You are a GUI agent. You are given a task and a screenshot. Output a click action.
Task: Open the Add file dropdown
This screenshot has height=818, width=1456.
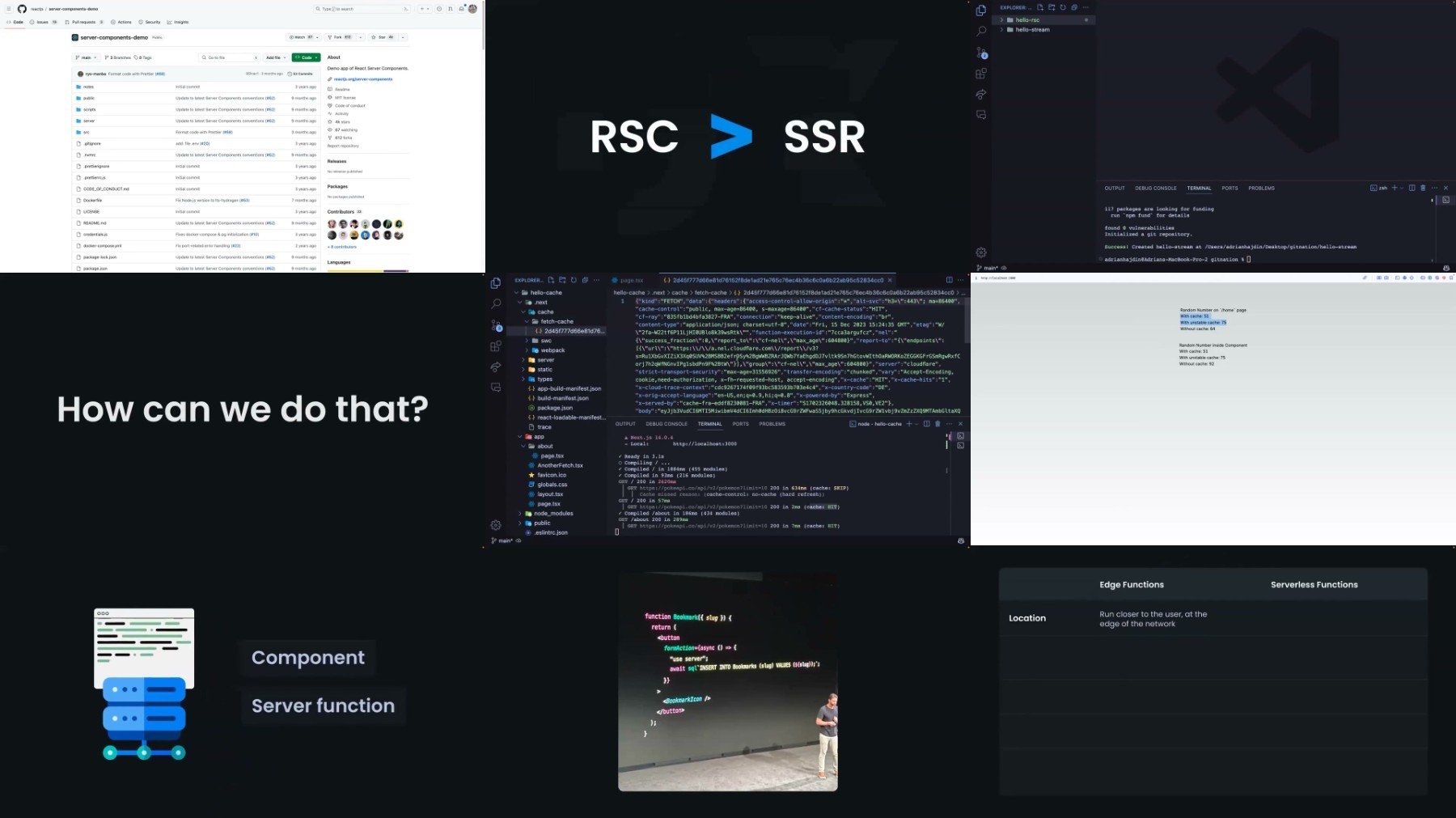pyautogui.click(x=276, y=57)
